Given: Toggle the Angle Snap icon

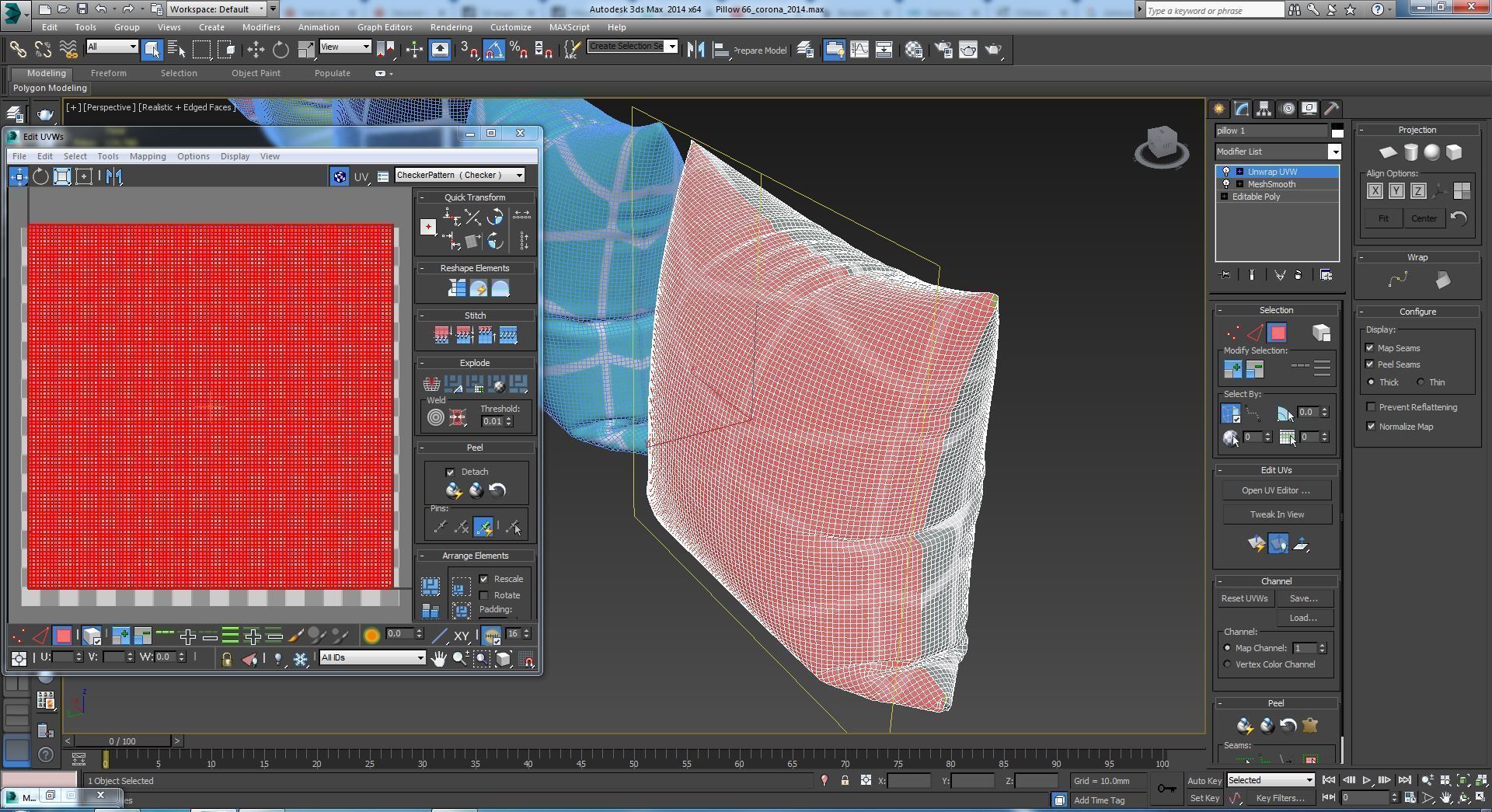Looking at the screenshot, I should (494, 50).
